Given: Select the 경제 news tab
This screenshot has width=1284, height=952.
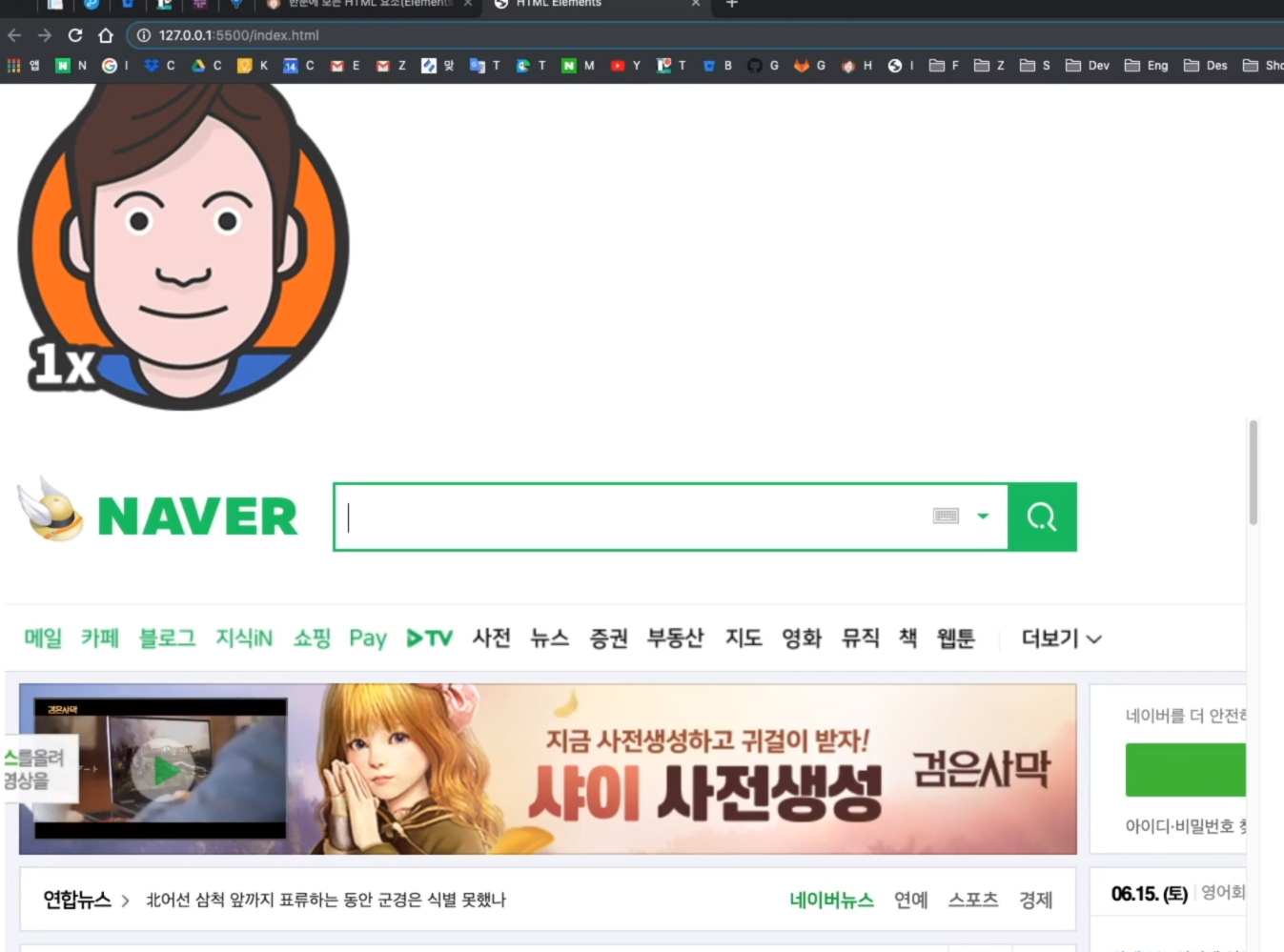Looking at the screenshot, I should 1036,900.
